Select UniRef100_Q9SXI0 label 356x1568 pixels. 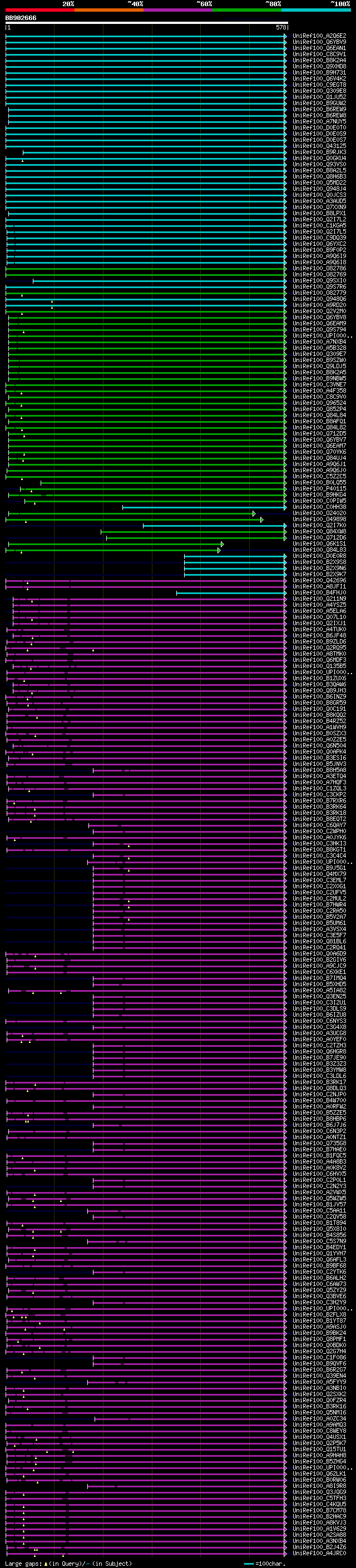tap(319, 280)
